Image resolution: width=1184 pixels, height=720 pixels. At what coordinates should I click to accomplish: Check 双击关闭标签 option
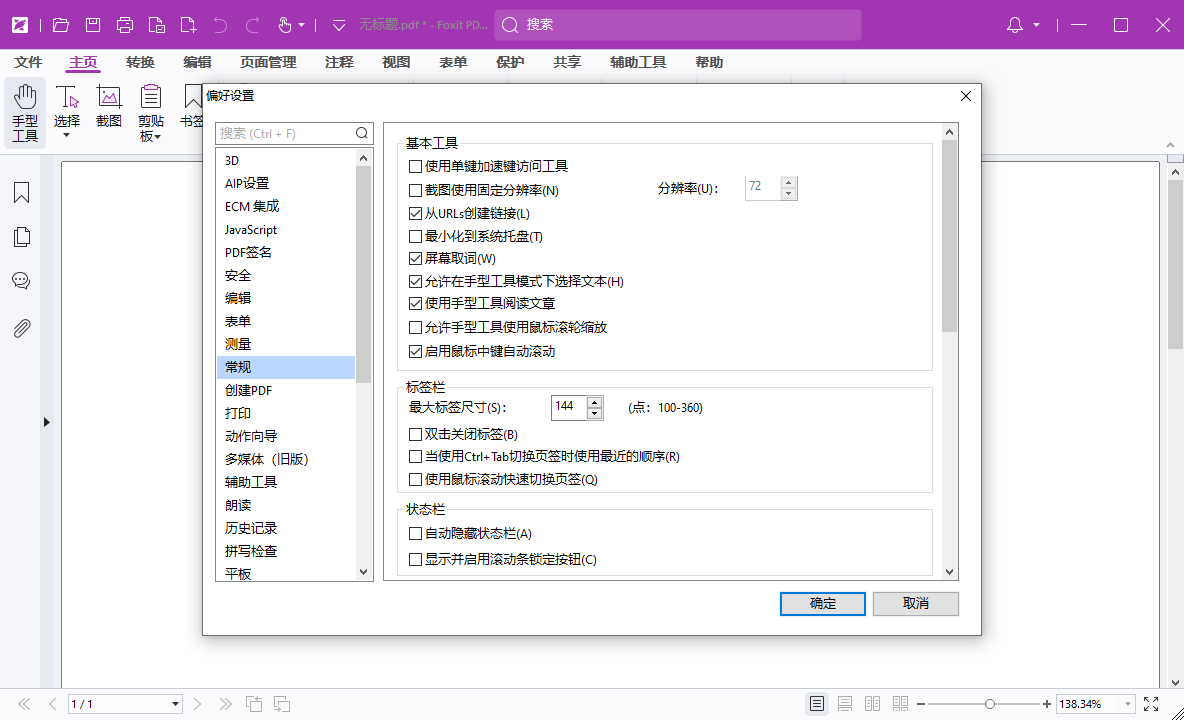415,432
